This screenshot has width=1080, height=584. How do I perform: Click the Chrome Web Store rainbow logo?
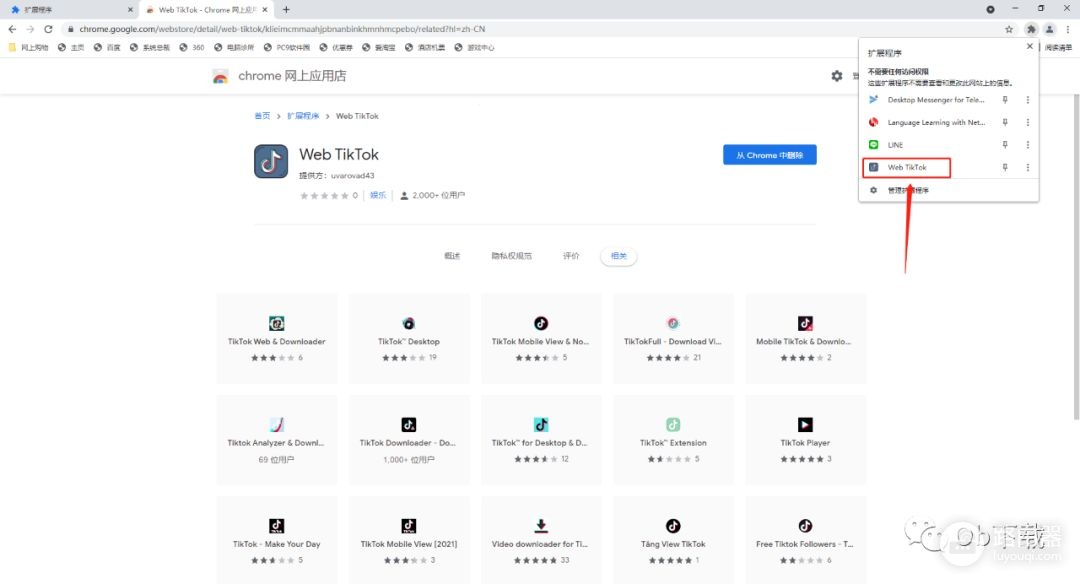coord(220,76)
